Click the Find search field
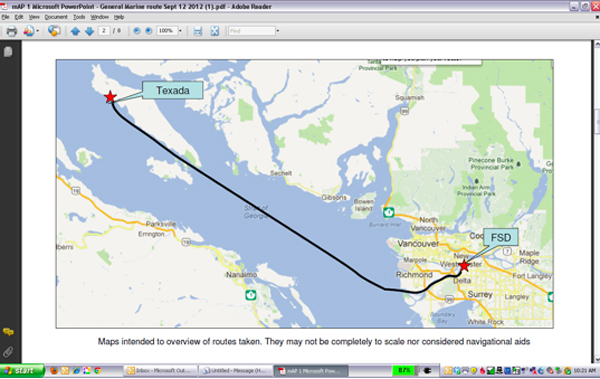The image size is (600, 379). coord(252,31)
